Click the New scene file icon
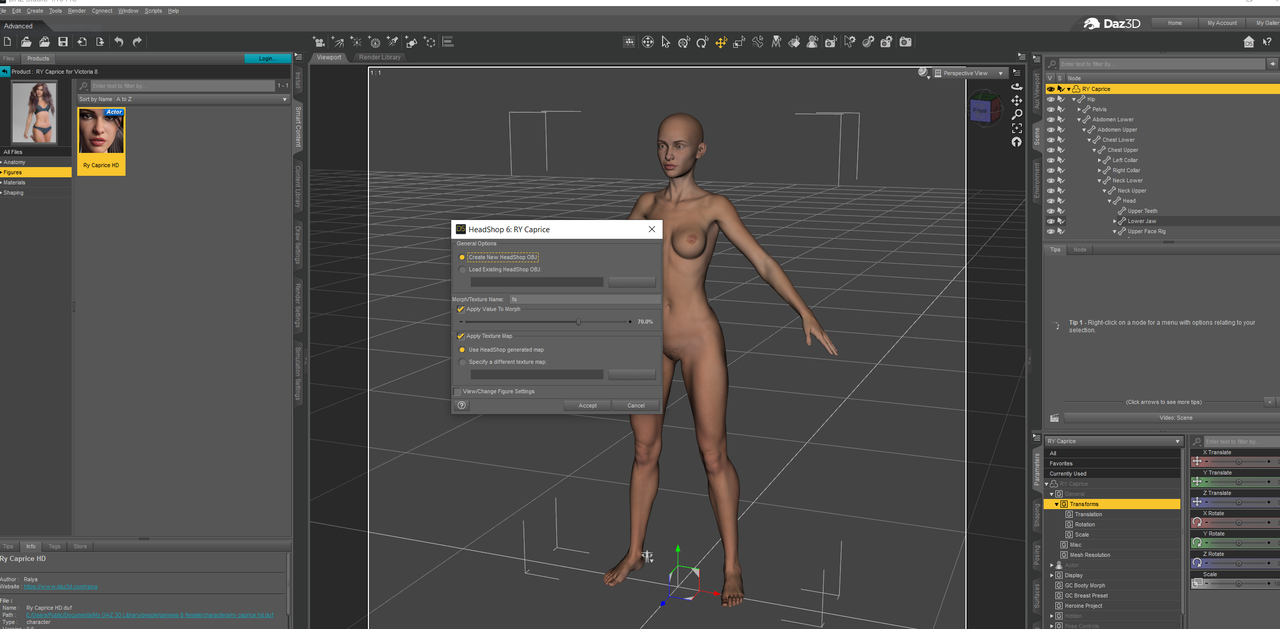Viewport: 1280px width, 629px height. (x=7, y=42)
